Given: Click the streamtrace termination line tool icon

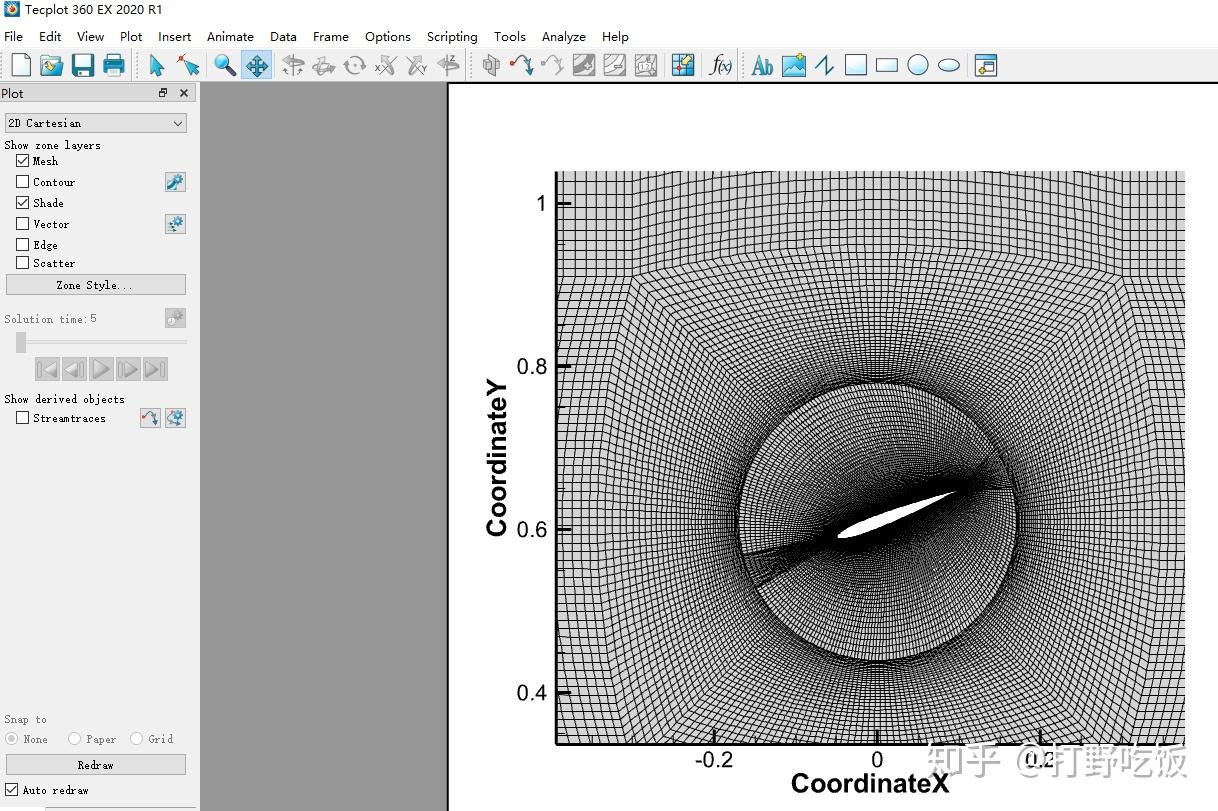Looking at the screenshot, I should (x=552, y=66).
